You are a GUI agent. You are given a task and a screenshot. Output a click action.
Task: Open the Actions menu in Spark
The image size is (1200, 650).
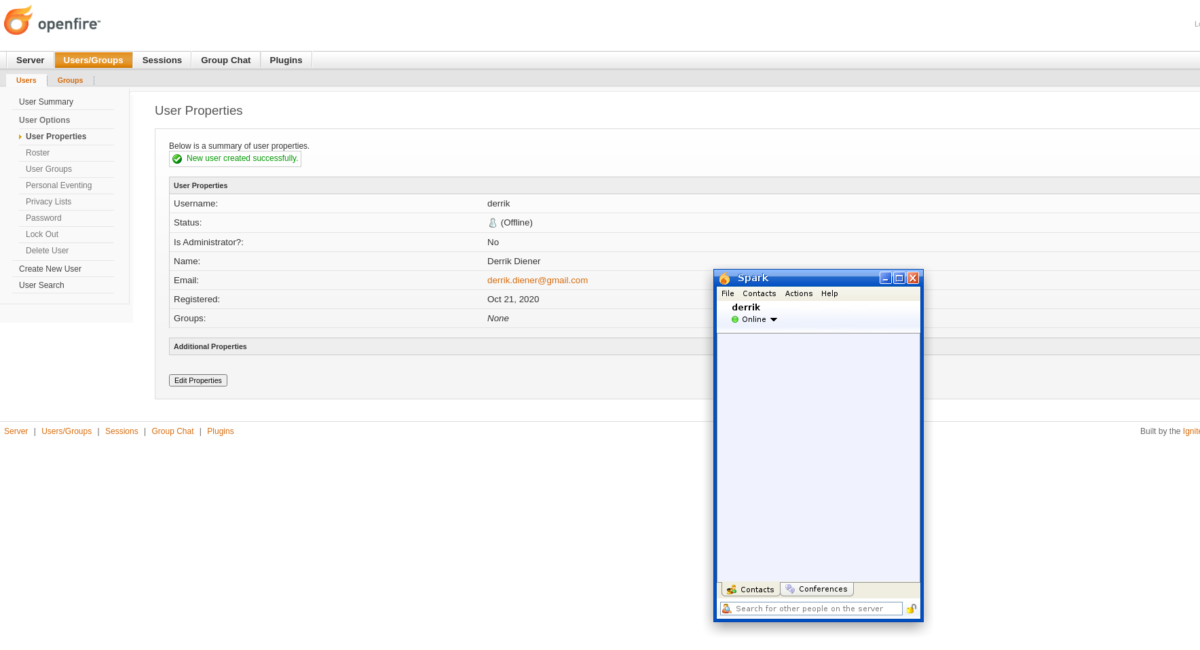point(798,294)
